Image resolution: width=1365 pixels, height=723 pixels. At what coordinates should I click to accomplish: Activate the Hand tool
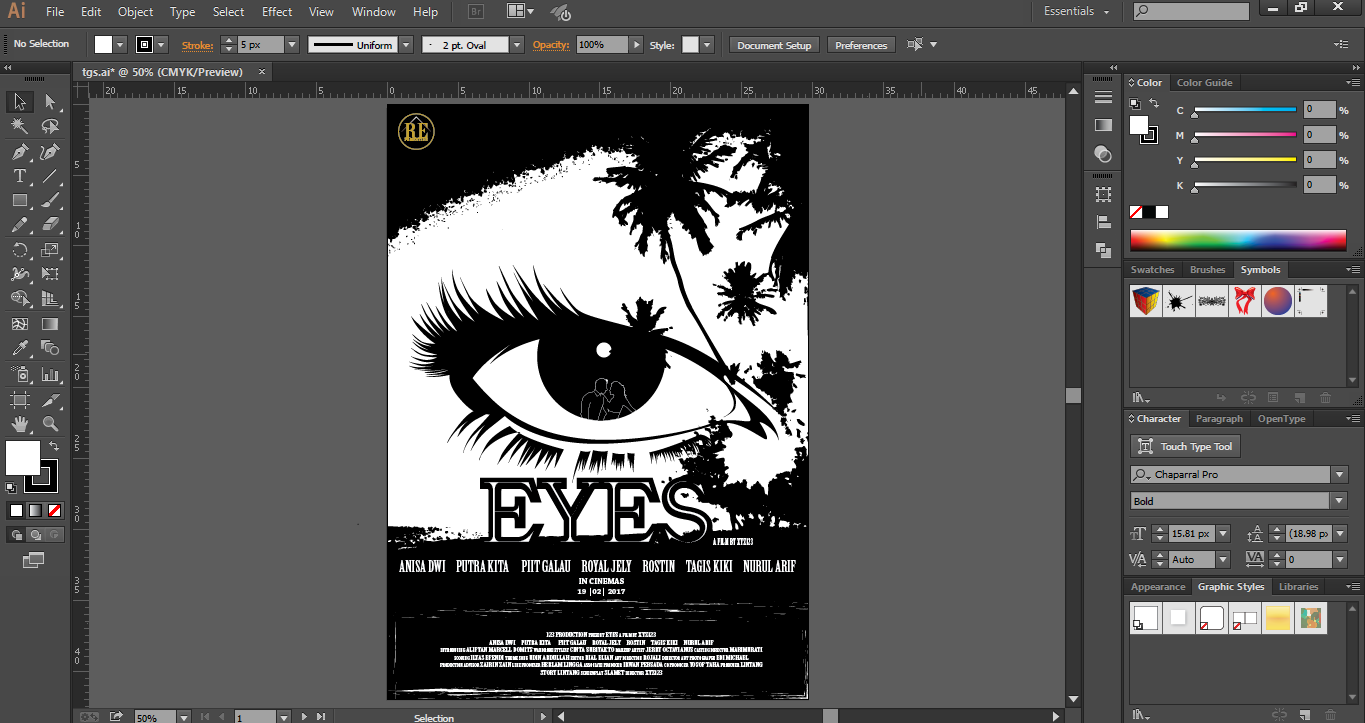[x=19, y=424]
